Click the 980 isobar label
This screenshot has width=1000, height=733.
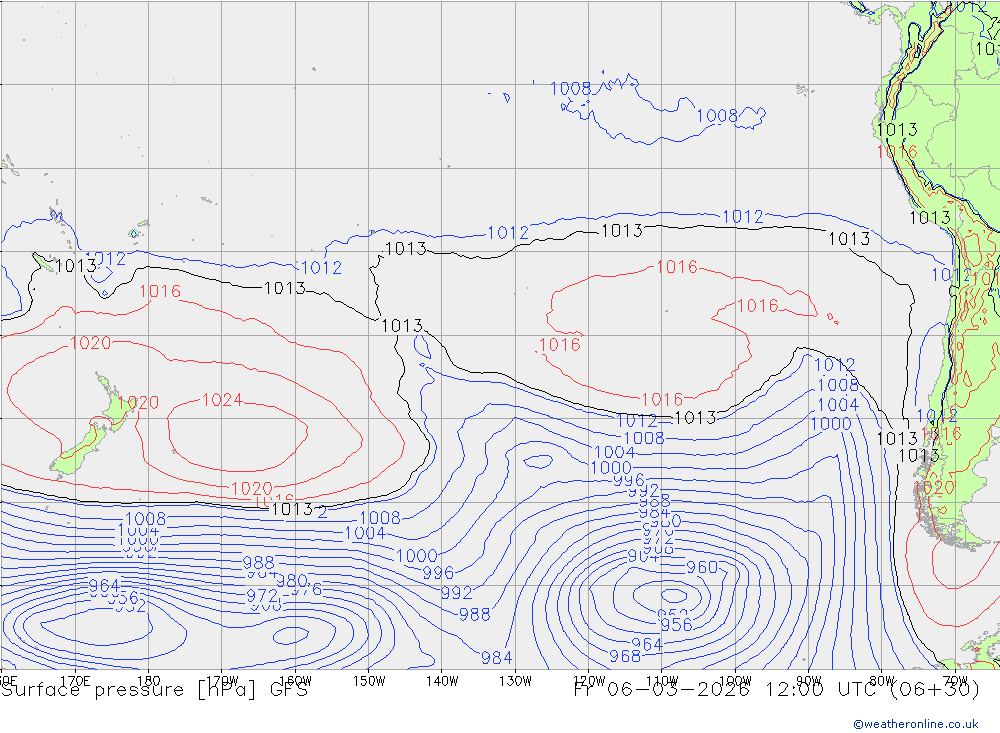(291, 581)
